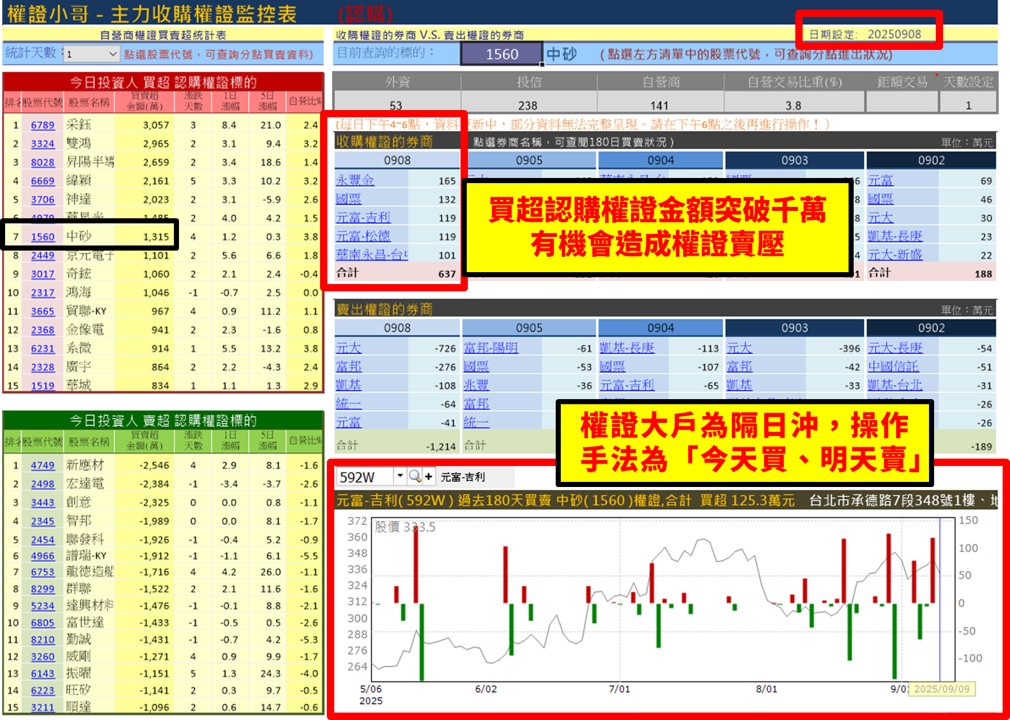Select the 天數設定 value cell showing 1
This screenshot has height=720, width=1010.
pos(968,105)
